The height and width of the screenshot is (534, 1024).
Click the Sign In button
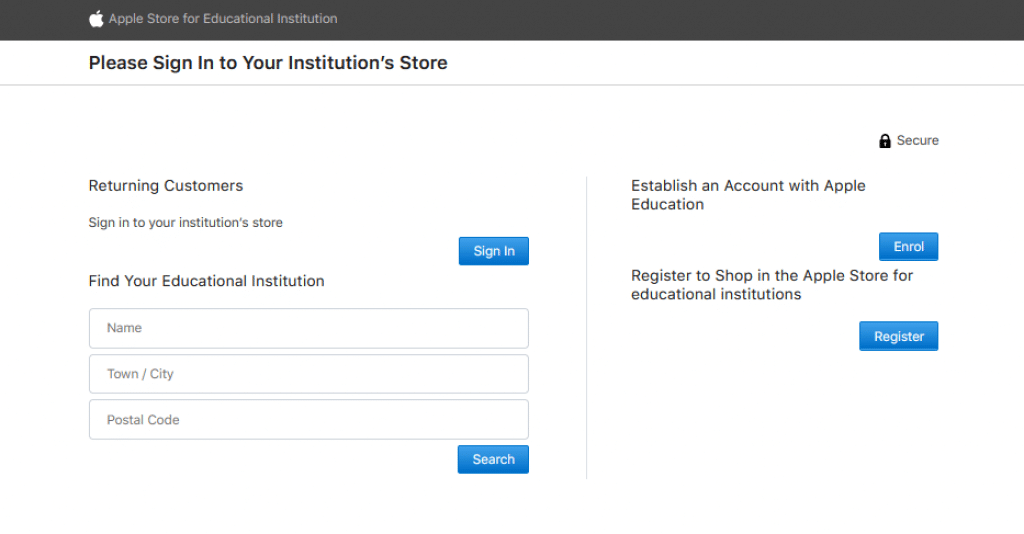click(x=494, y=251)
